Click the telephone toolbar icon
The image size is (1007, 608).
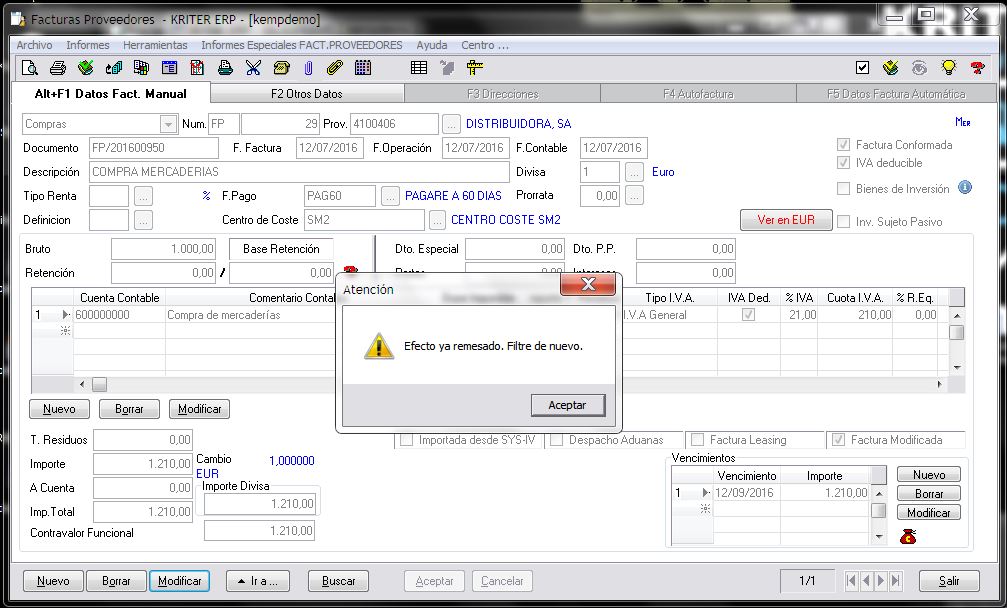tap(281, 67)
